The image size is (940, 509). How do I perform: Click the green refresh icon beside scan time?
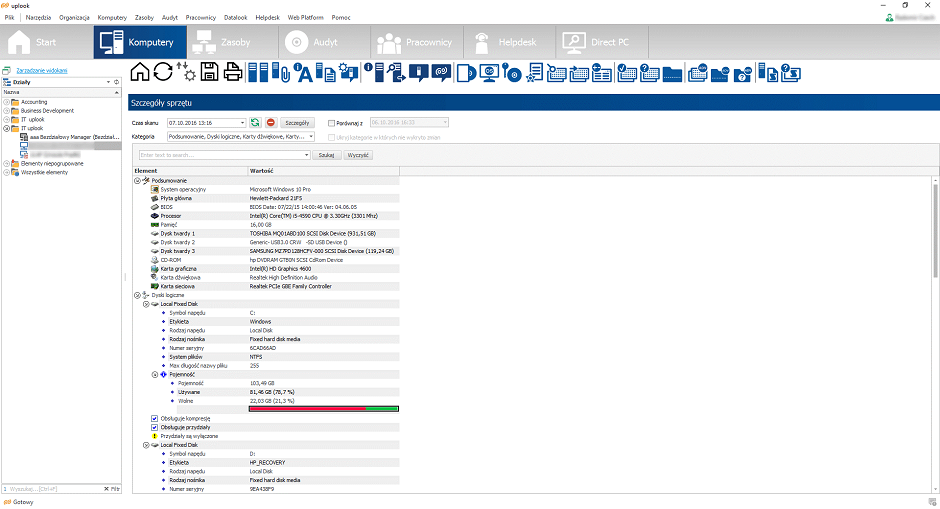255,122
